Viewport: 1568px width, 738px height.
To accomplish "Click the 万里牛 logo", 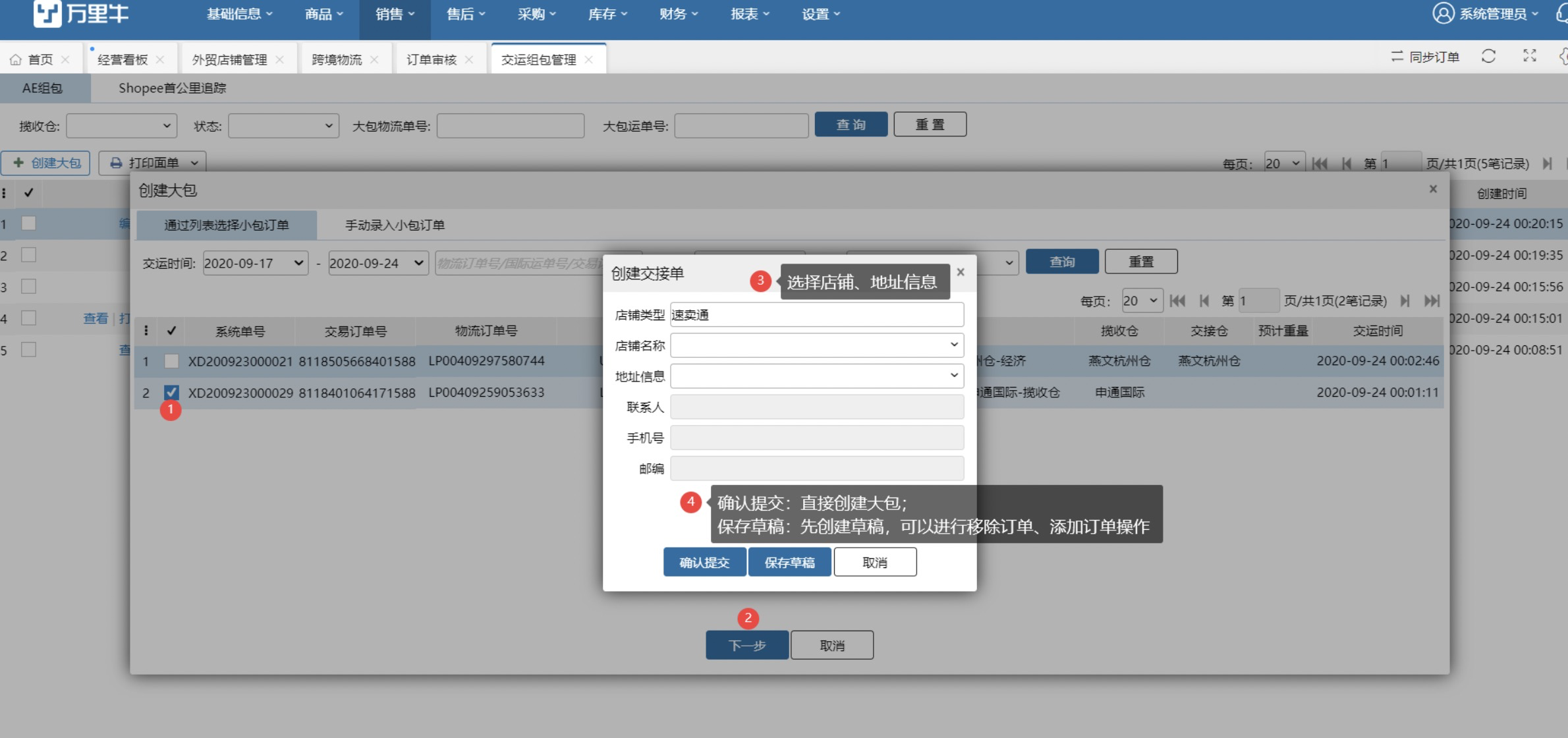I will [81, 13].
